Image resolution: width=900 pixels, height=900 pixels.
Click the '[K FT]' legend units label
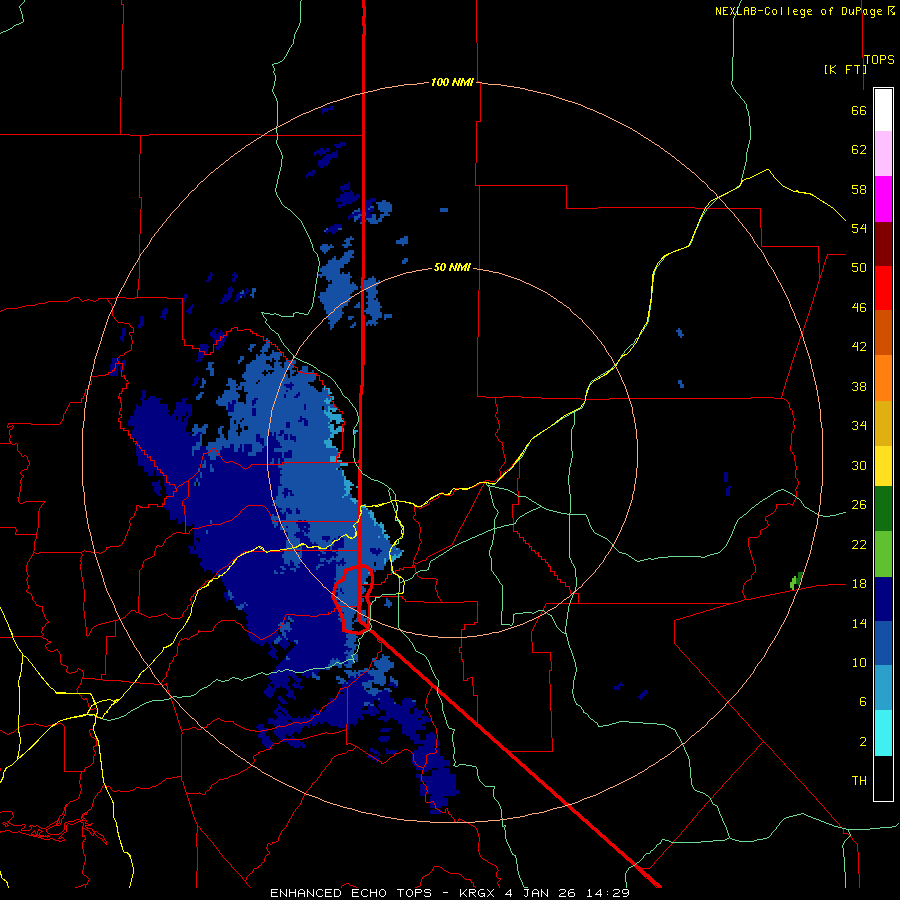[845, 69]
